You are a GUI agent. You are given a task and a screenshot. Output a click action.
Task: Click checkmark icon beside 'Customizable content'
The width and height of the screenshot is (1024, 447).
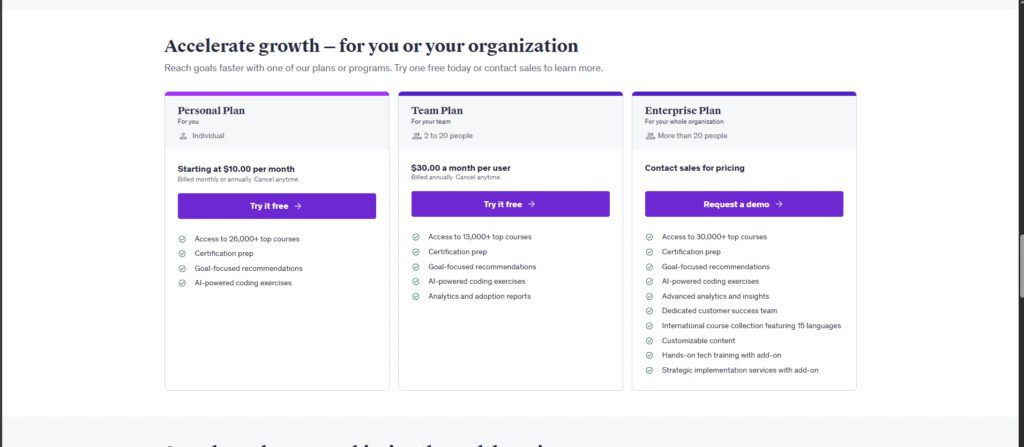tap(650, 340)
